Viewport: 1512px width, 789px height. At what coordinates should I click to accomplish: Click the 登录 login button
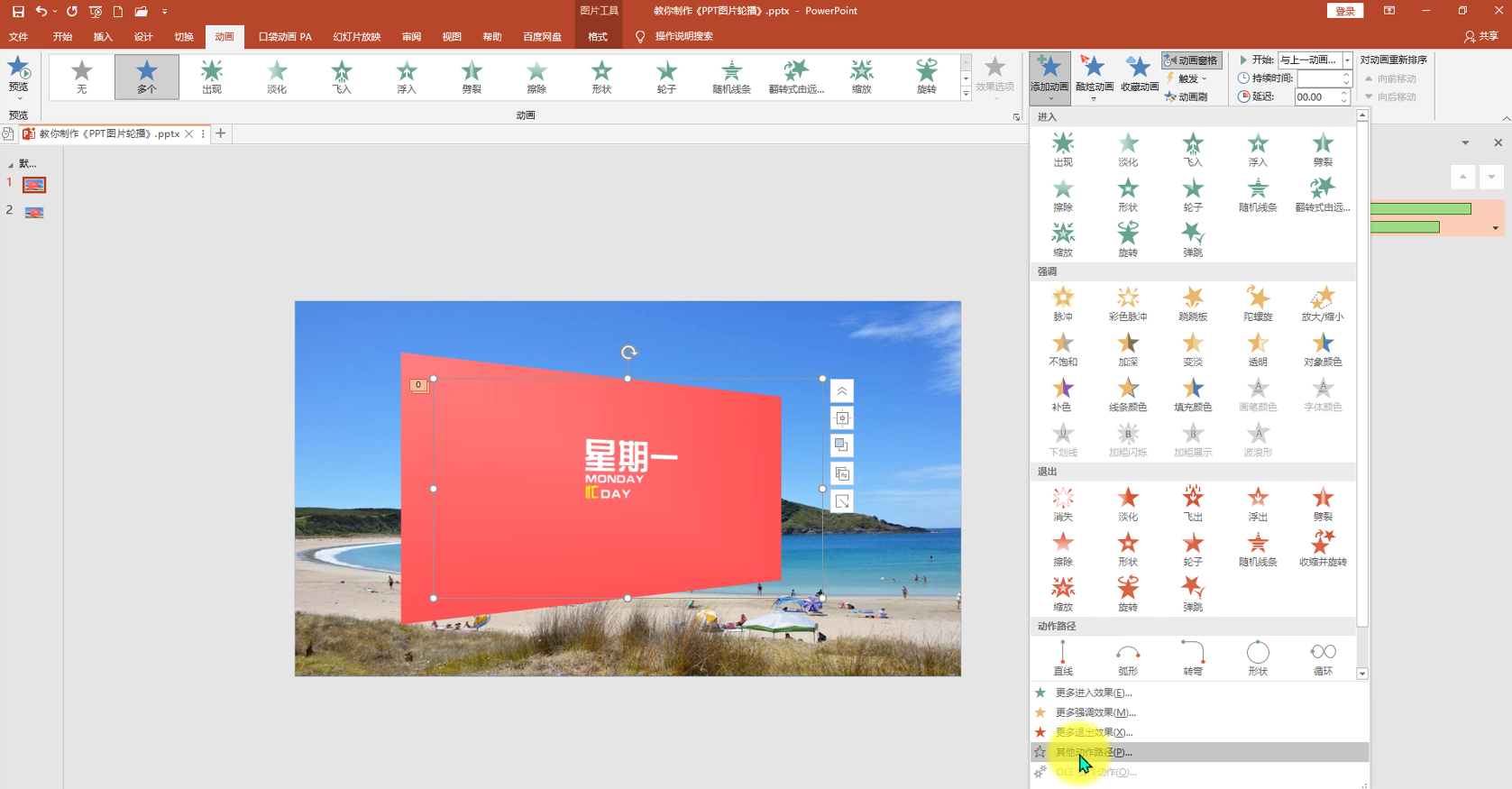(x=1345, y=11)
